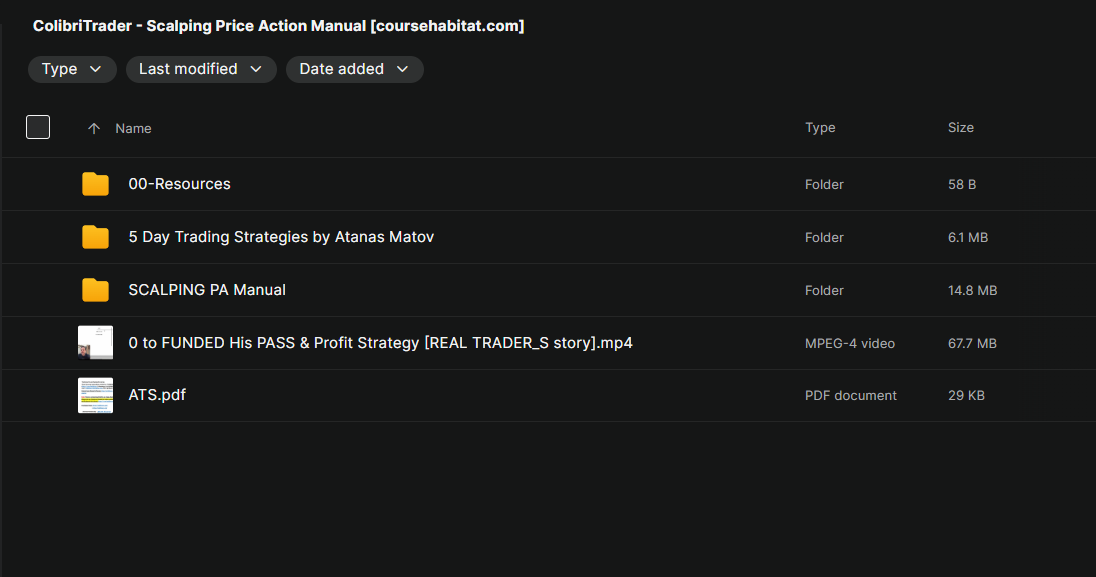Tick the select-all checkbox in header
This screenshot has height=577, width=1096.
[38, 127]
